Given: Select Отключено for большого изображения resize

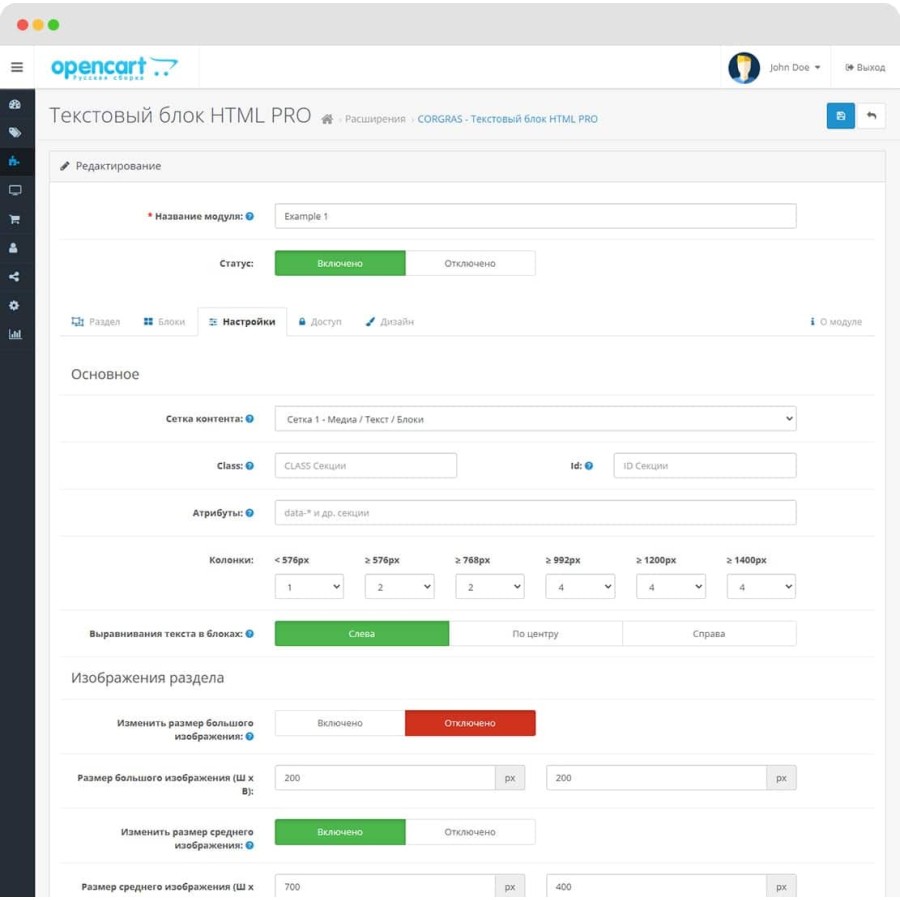Looking at the screenshot, I should (470, 723).
